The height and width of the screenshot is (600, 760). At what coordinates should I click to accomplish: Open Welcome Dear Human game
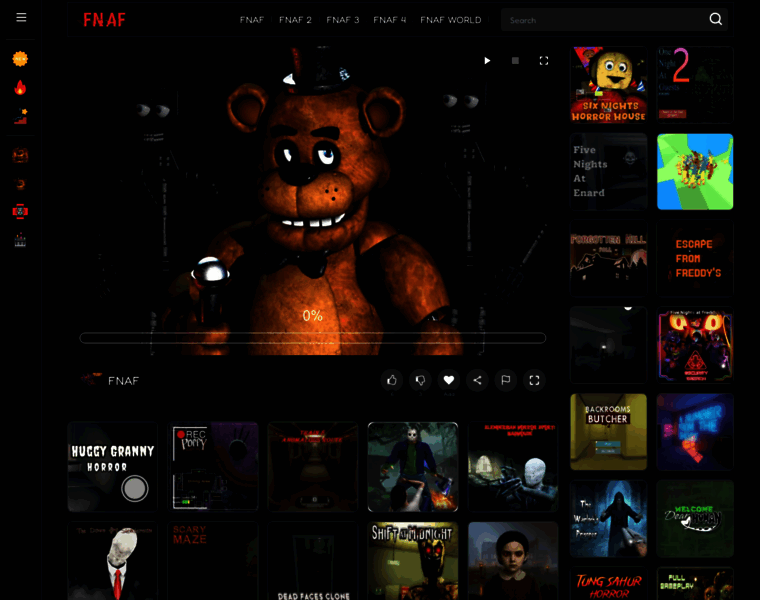pos(695,519)
